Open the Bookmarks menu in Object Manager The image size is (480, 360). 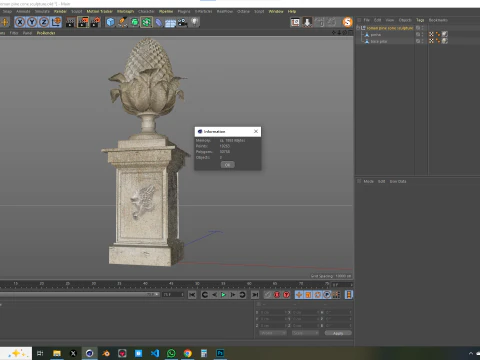[x=438, y=20]
